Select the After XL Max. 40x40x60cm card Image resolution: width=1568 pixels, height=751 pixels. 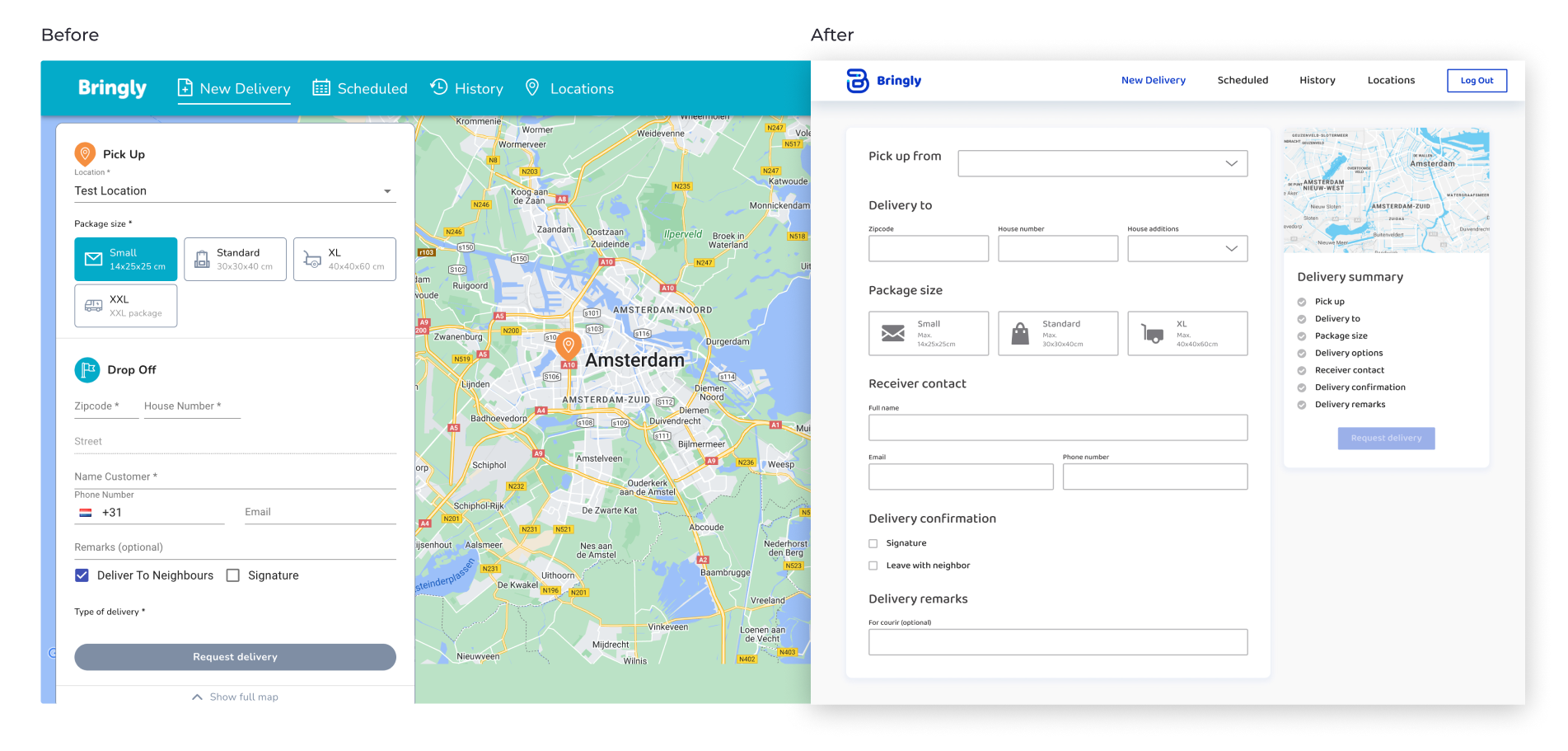point(1187,333)
